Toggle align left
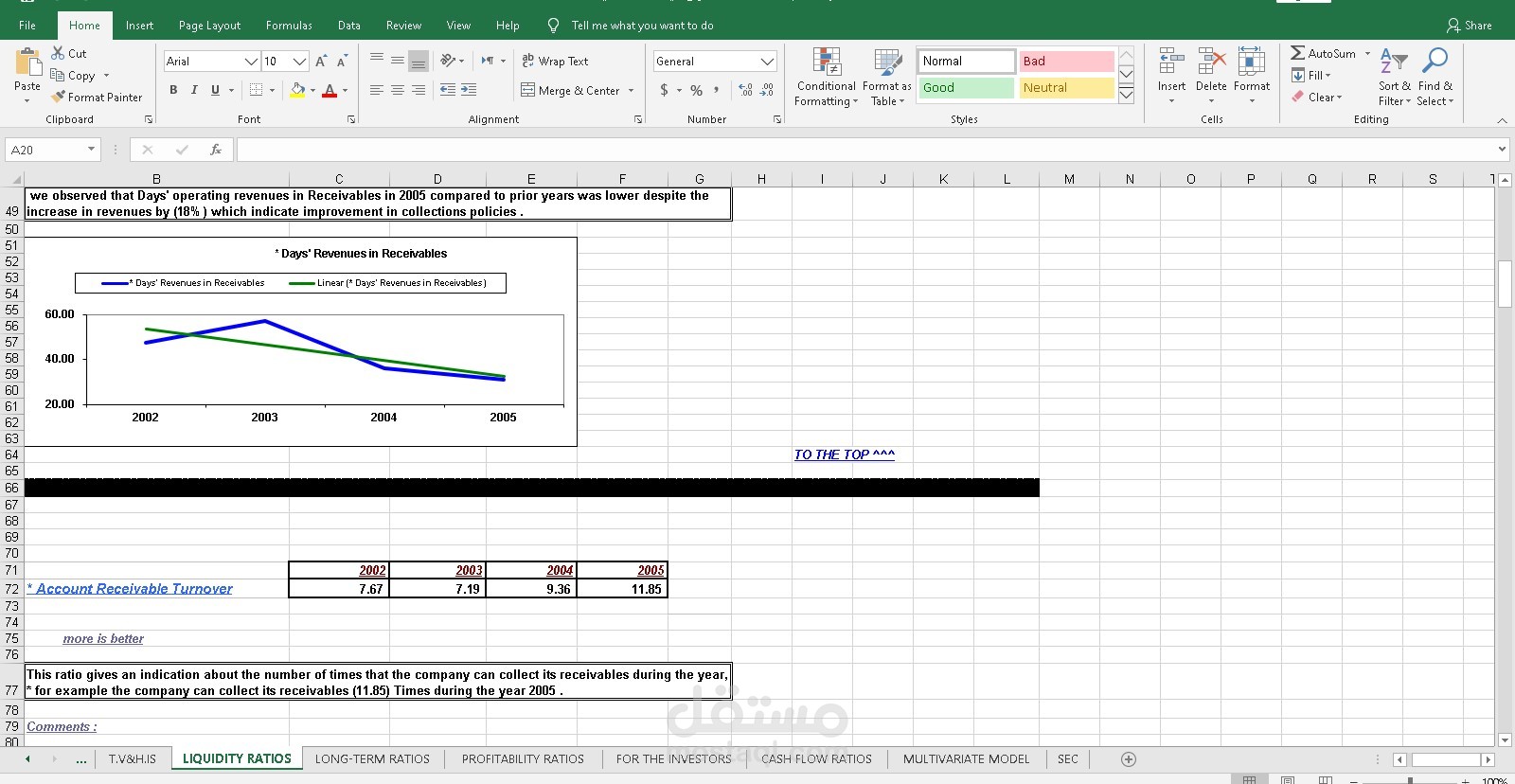Viewport: 1515px width, 784px height. [376, 90]
